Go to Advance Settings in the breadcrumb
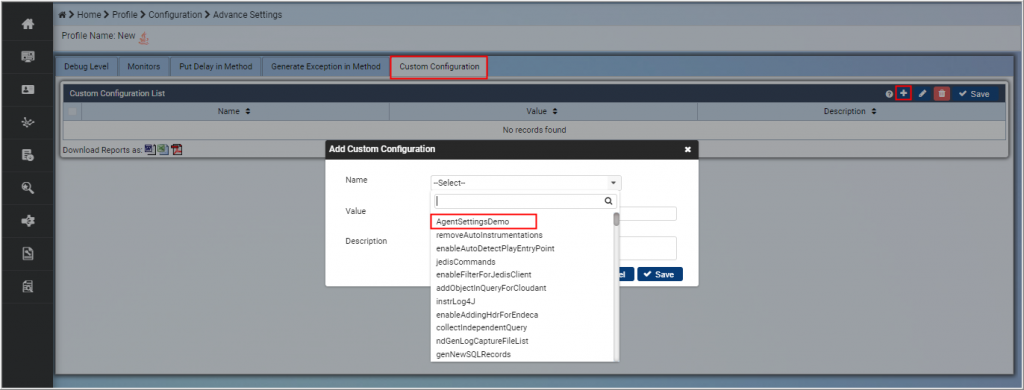 click(x=247, y=14)
